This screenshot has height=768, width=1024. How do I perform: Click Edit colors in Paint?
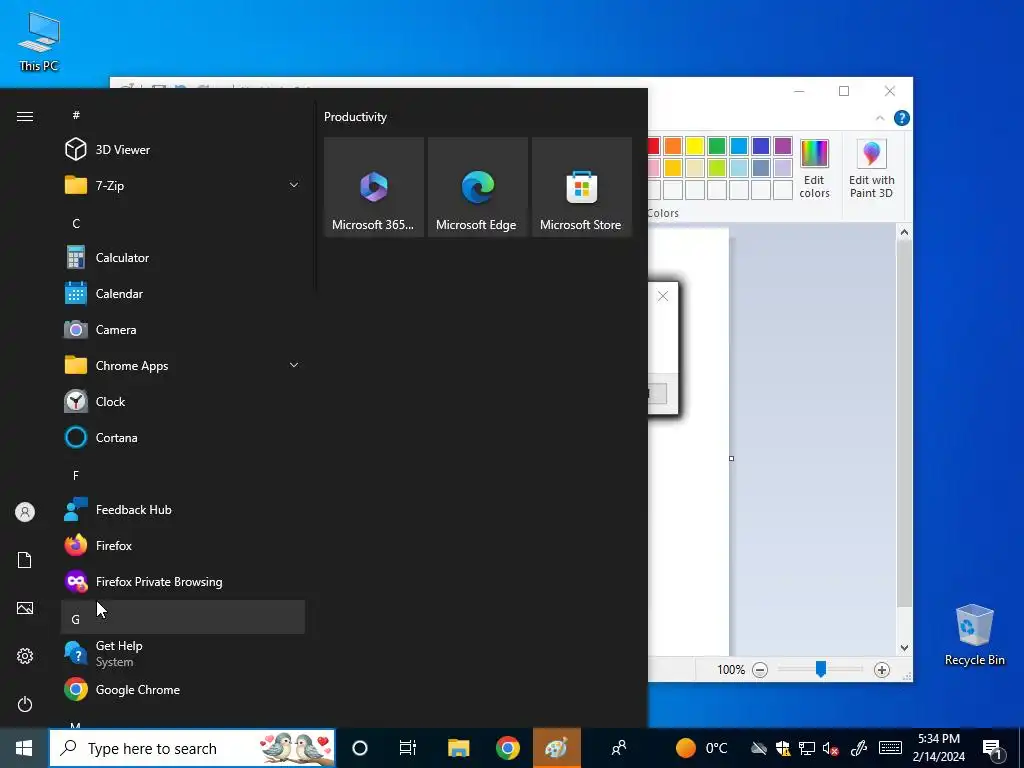814,169
